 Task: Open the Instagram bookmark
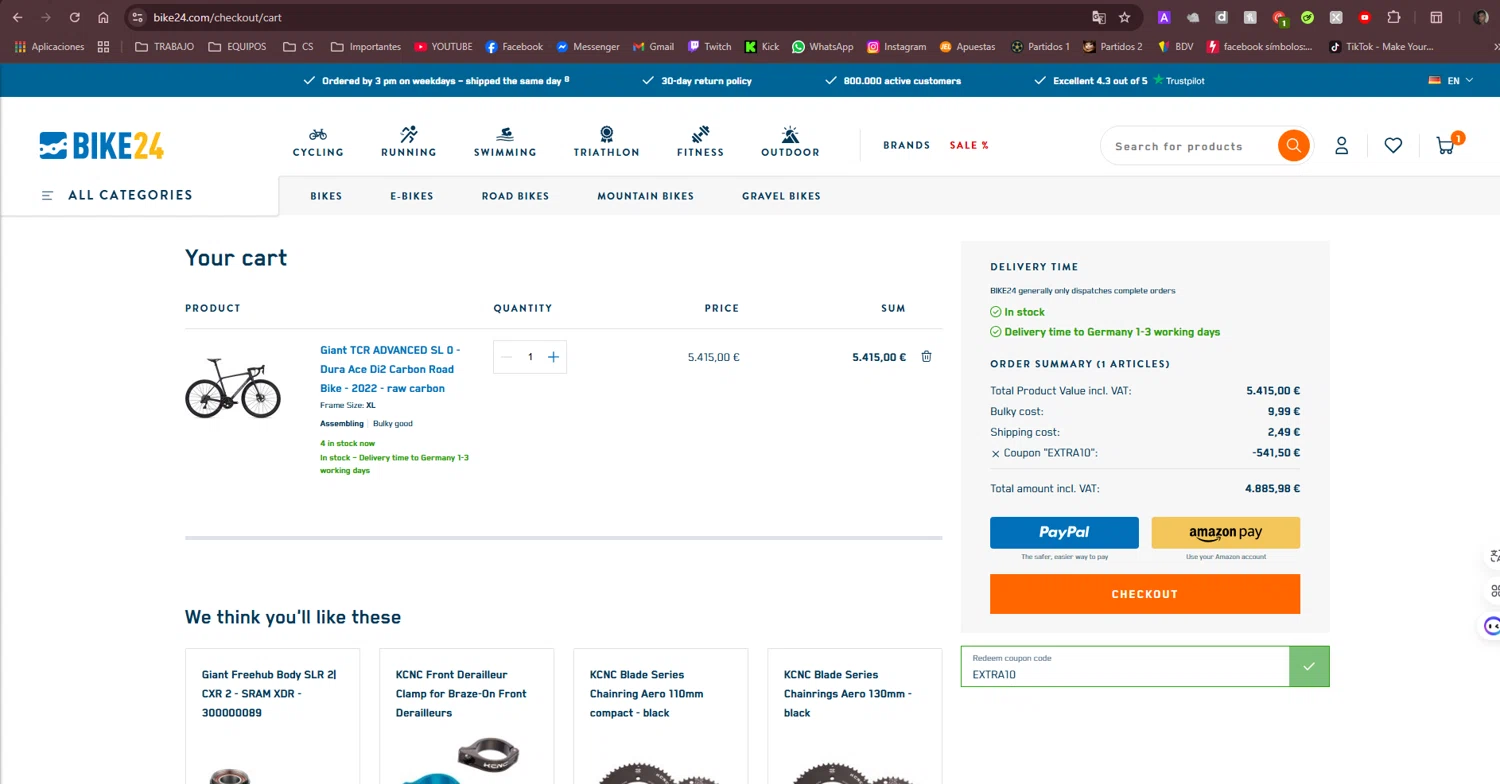pos(896,47)
